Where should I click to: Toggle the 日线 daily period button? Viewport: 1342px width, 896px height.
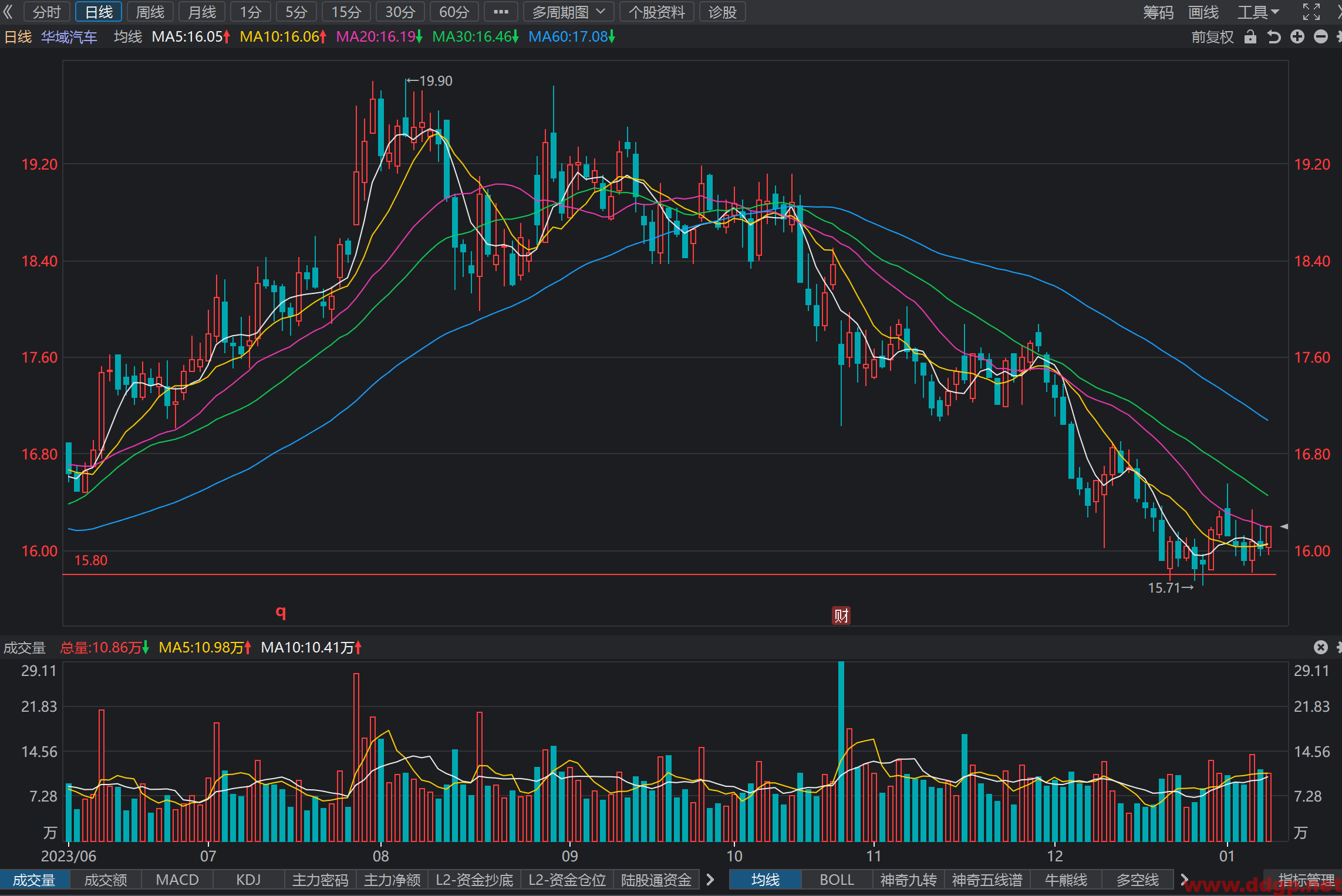coord(99,12)
